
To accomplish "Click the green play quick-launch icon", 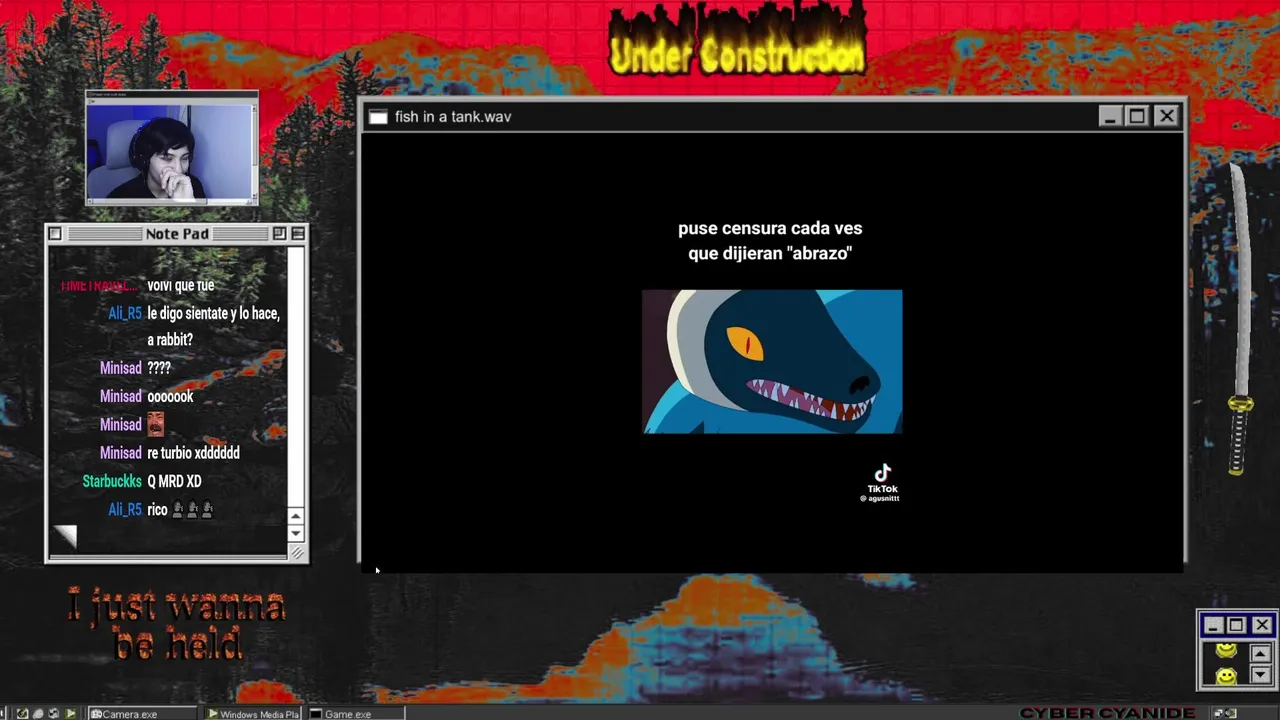I will (x=70, y=714).
